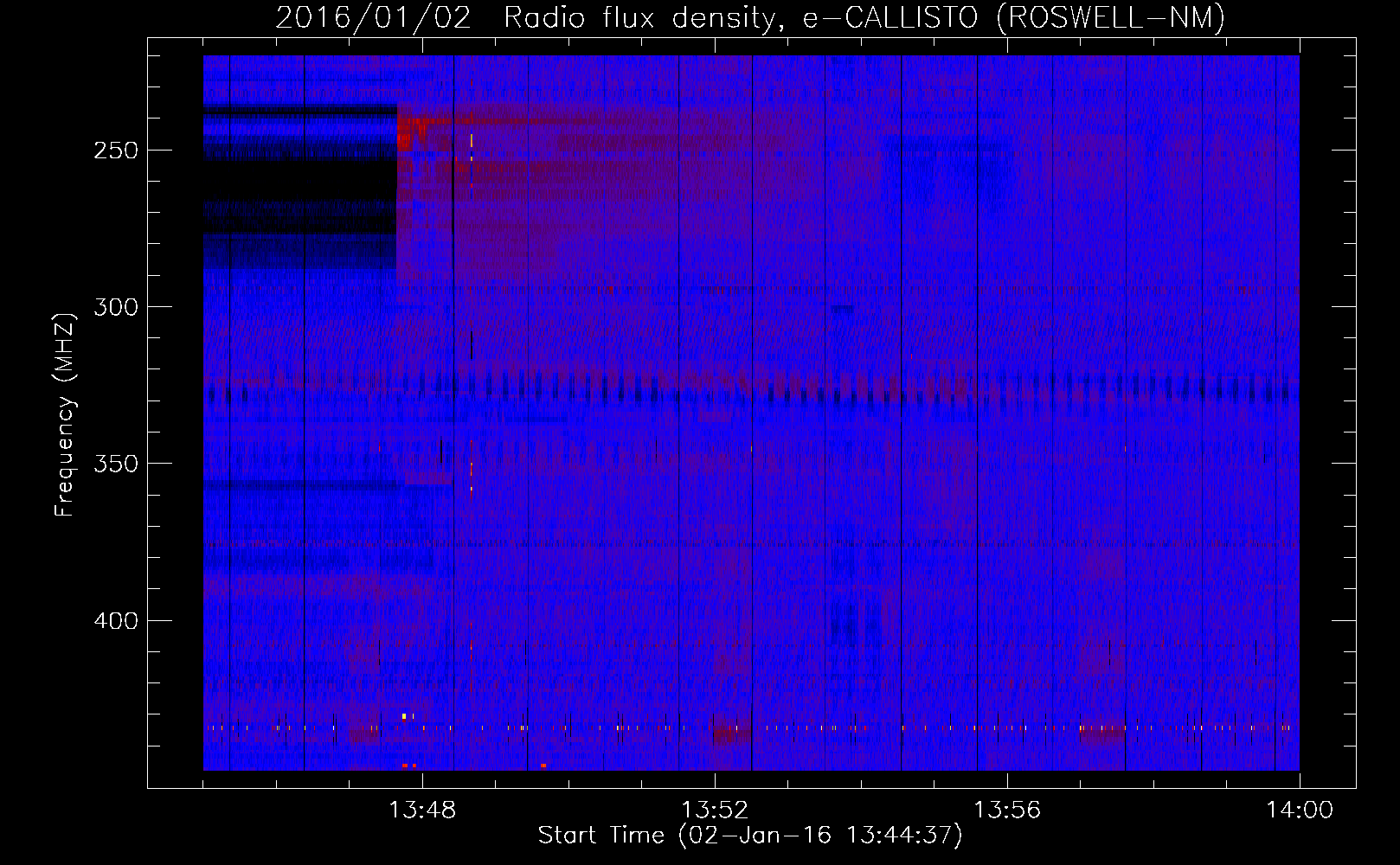Viewport: 1400px width, 865px height.
Task: Click the plot title 'Radio flux density, e-CALLISTO (ROSWELL-NM)'
Action: click(864, 17)
